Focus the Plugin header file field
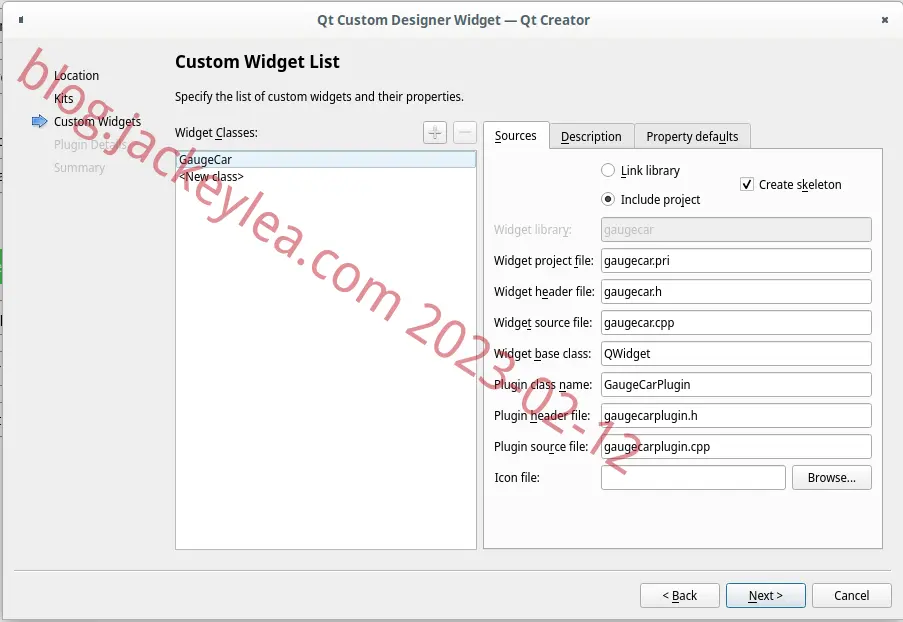This screenshot has height=622, width=903. [736, 416]
